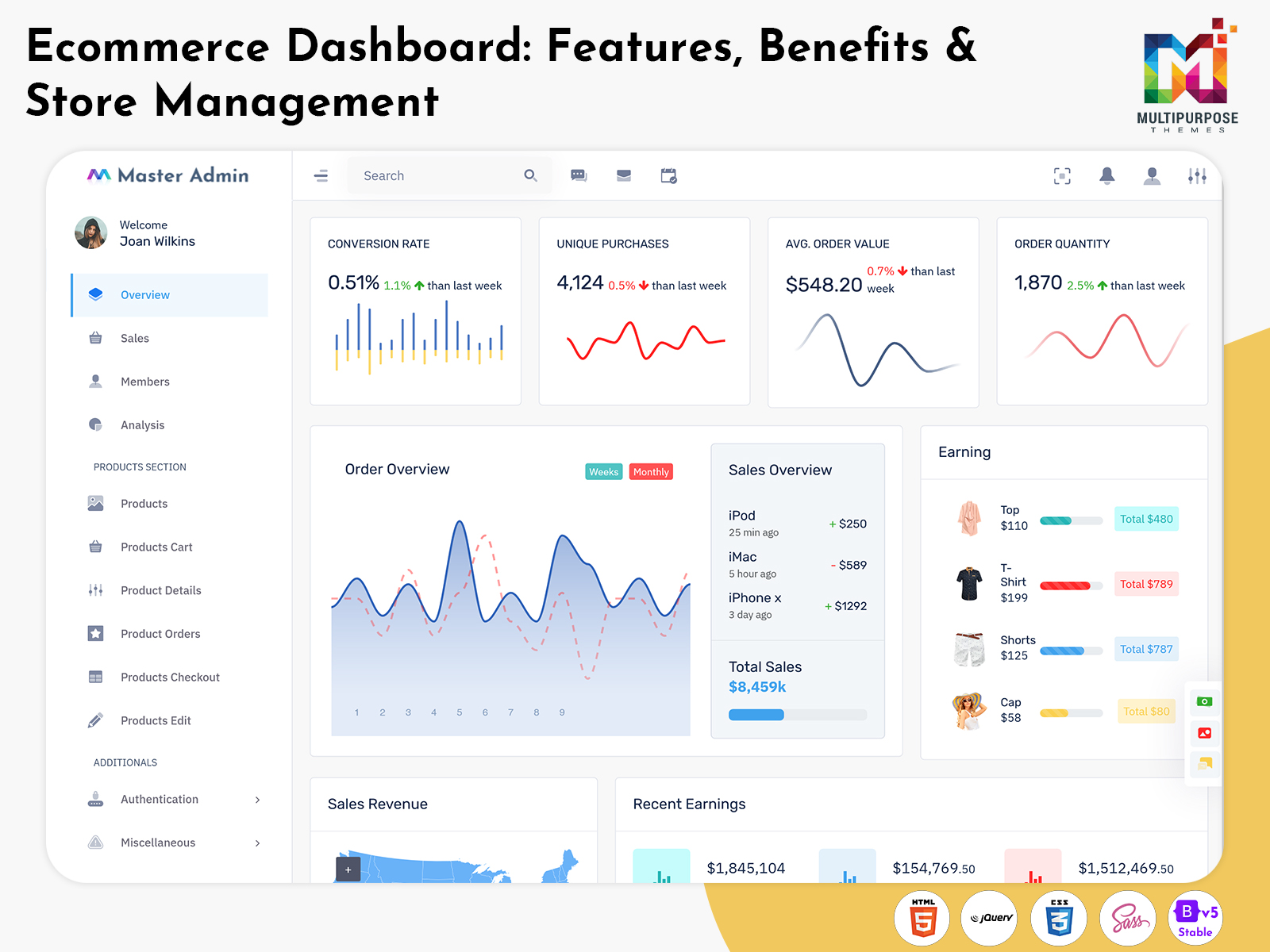1270x952 pixels.
Task: Click the Products Edit pencil icon
Action: click(96, 720)
